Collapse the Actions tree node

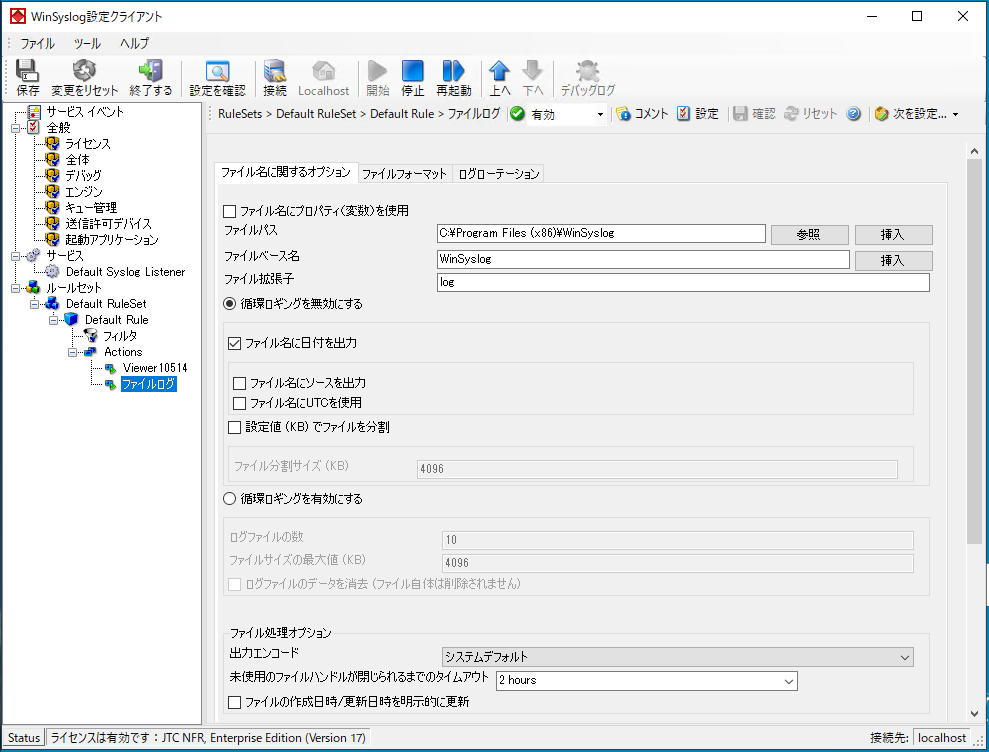coord(73,352)
